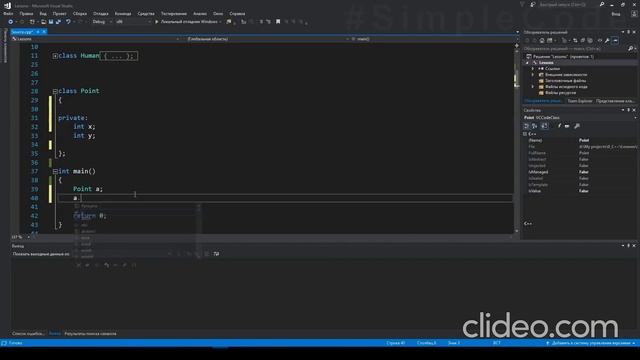Click the notifications flag icon
The width and height of the screenshot is (640, 360).
coord(522,4)
